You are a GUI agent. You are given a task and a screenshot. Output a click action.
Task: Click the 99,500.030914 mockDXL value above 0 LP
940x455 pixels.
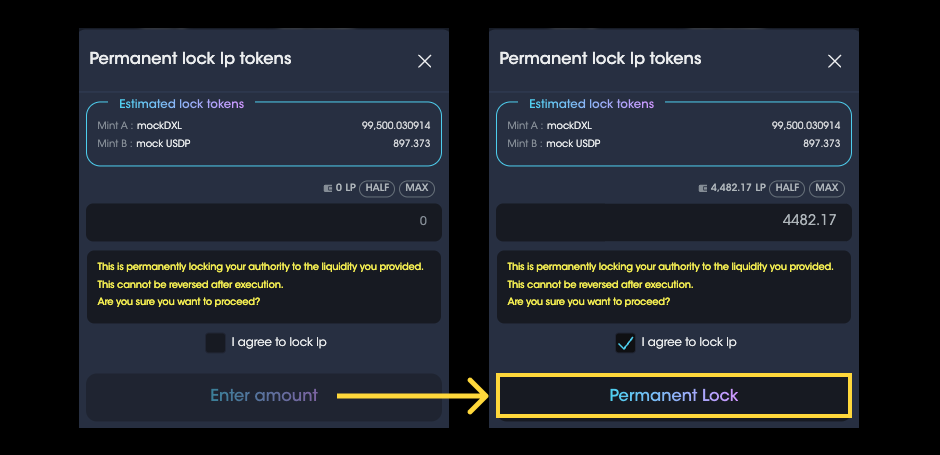pos(396,126)
